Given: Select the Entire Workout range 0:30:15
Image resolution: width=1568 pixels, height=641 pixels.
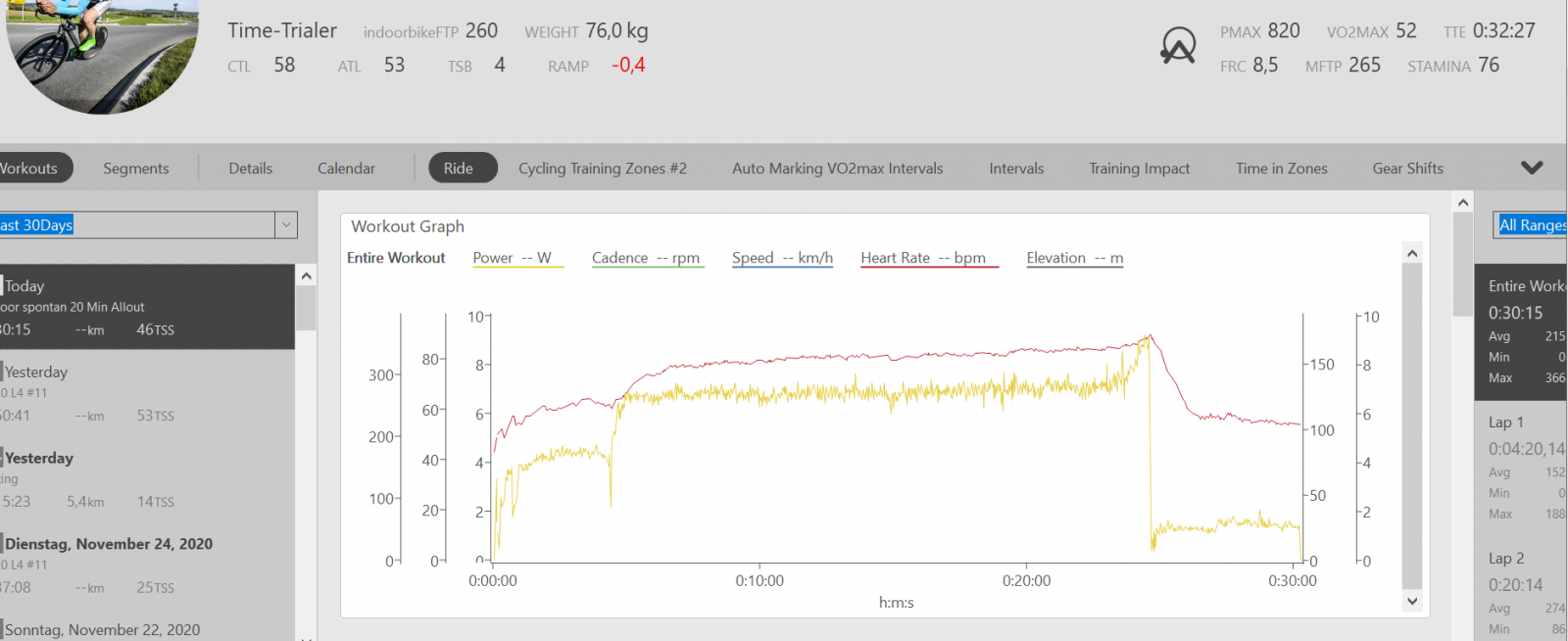Looking at the screenshot, I should (1521, 332).
